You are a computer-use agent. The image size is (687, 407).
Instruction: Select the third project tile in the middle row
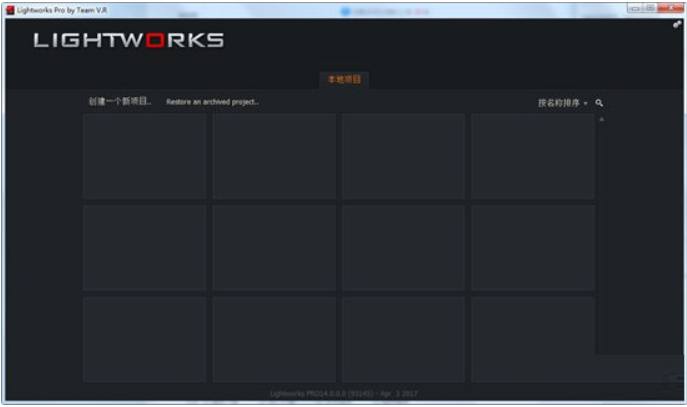coord(403,247)
